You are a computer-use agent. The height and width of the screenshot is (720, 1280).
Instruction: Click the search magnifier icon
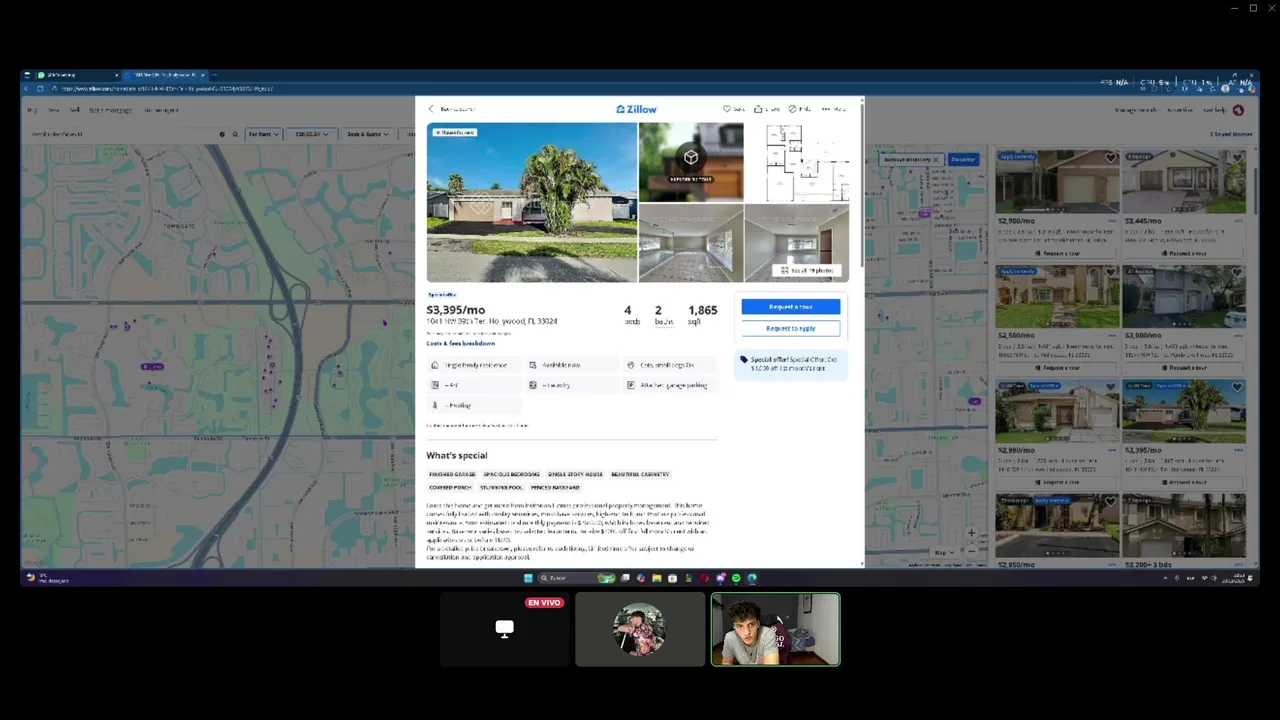(235, 134)
